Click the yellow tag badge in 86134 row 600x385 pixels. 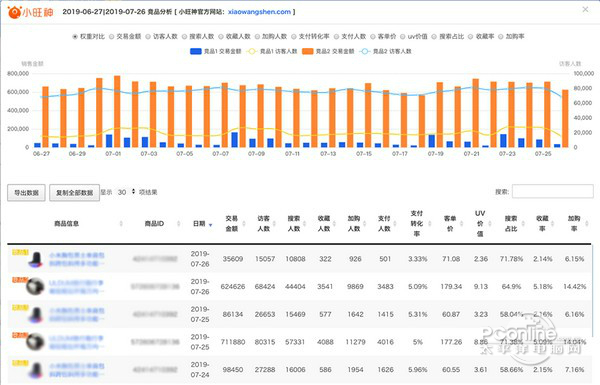click(20, 307)
